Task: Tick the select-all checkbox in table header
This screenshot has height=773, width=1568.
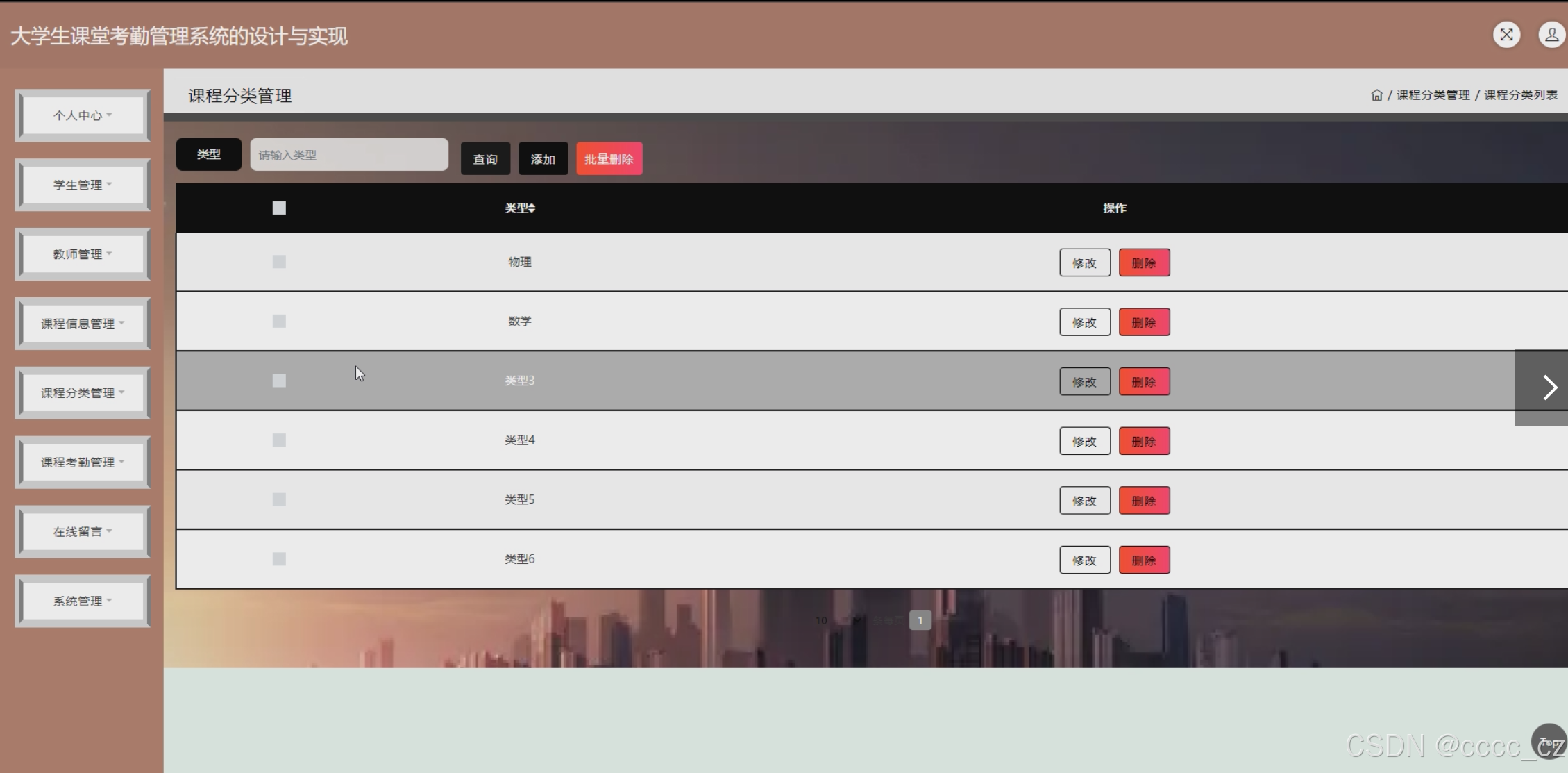Action: (279, 208)
